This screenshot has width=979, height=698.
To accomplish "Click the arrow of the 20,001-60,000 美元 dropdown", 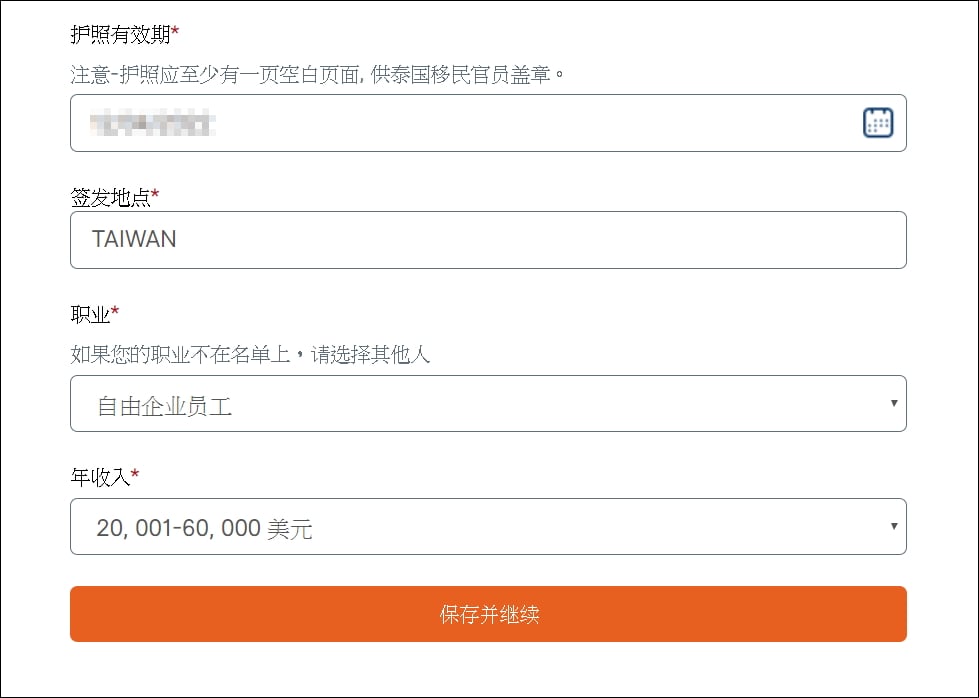I will tap(894, 526).
